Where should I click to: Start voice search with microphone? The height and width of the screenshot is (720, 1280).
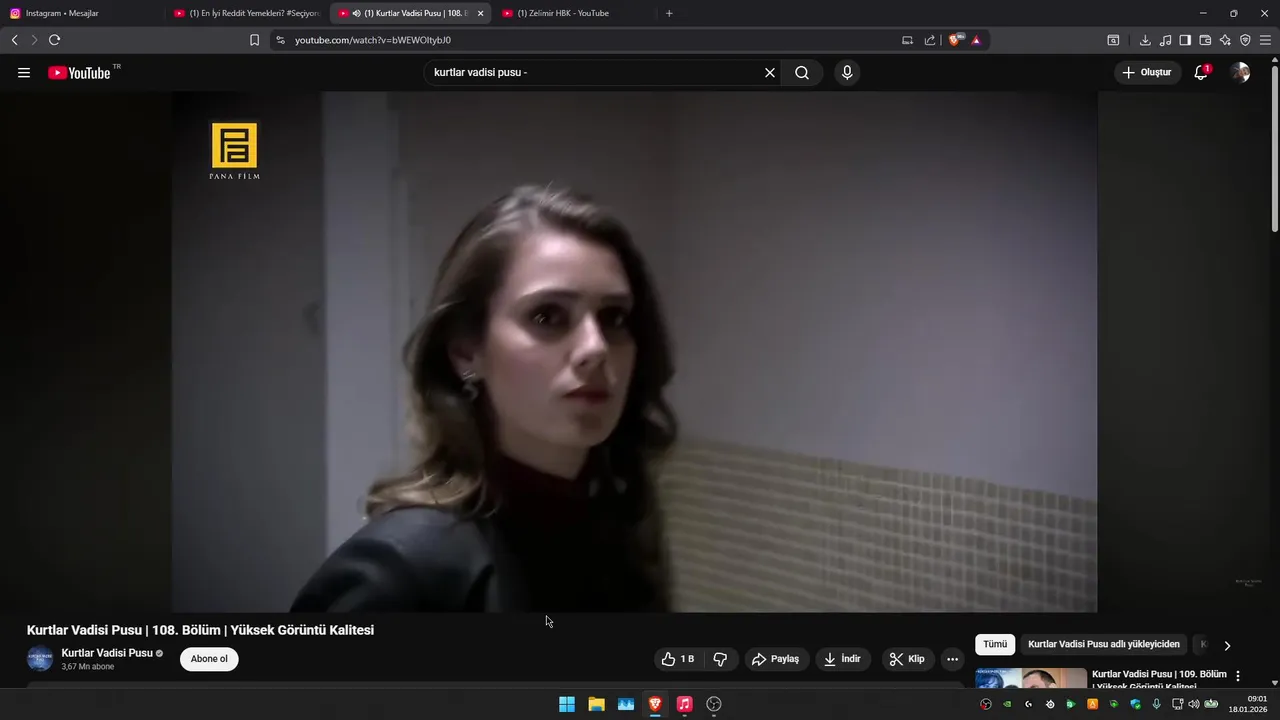[x=847, y=73]
